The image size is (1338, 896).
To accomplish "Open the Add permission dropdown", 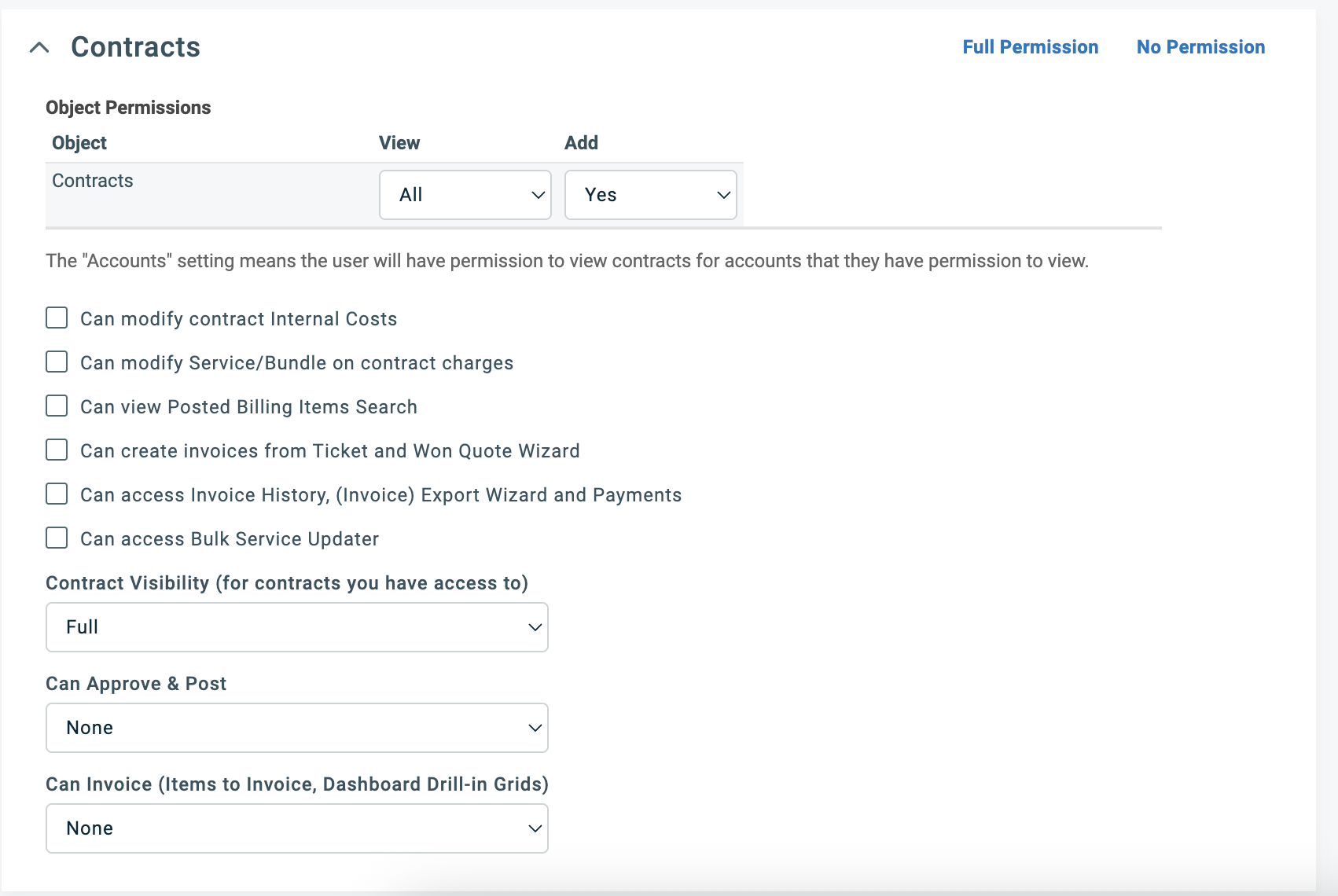I will pos(650,194).
